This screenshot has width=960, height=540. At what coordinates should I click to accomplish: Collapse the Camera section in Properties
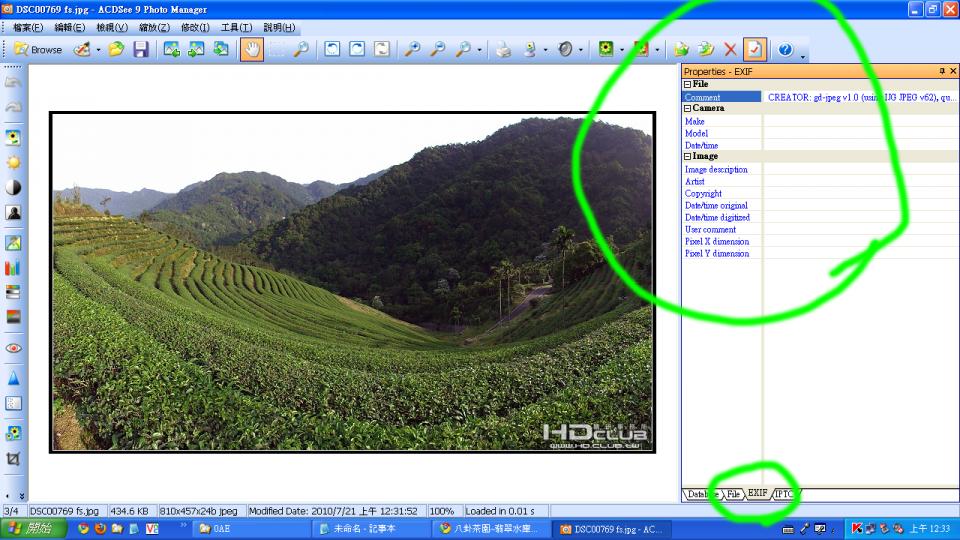[x=687, y=109]
